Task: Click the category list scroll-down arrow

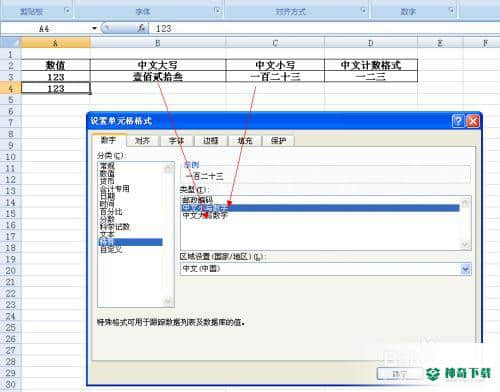Action: pyautogui.click(x=168, y=301)
